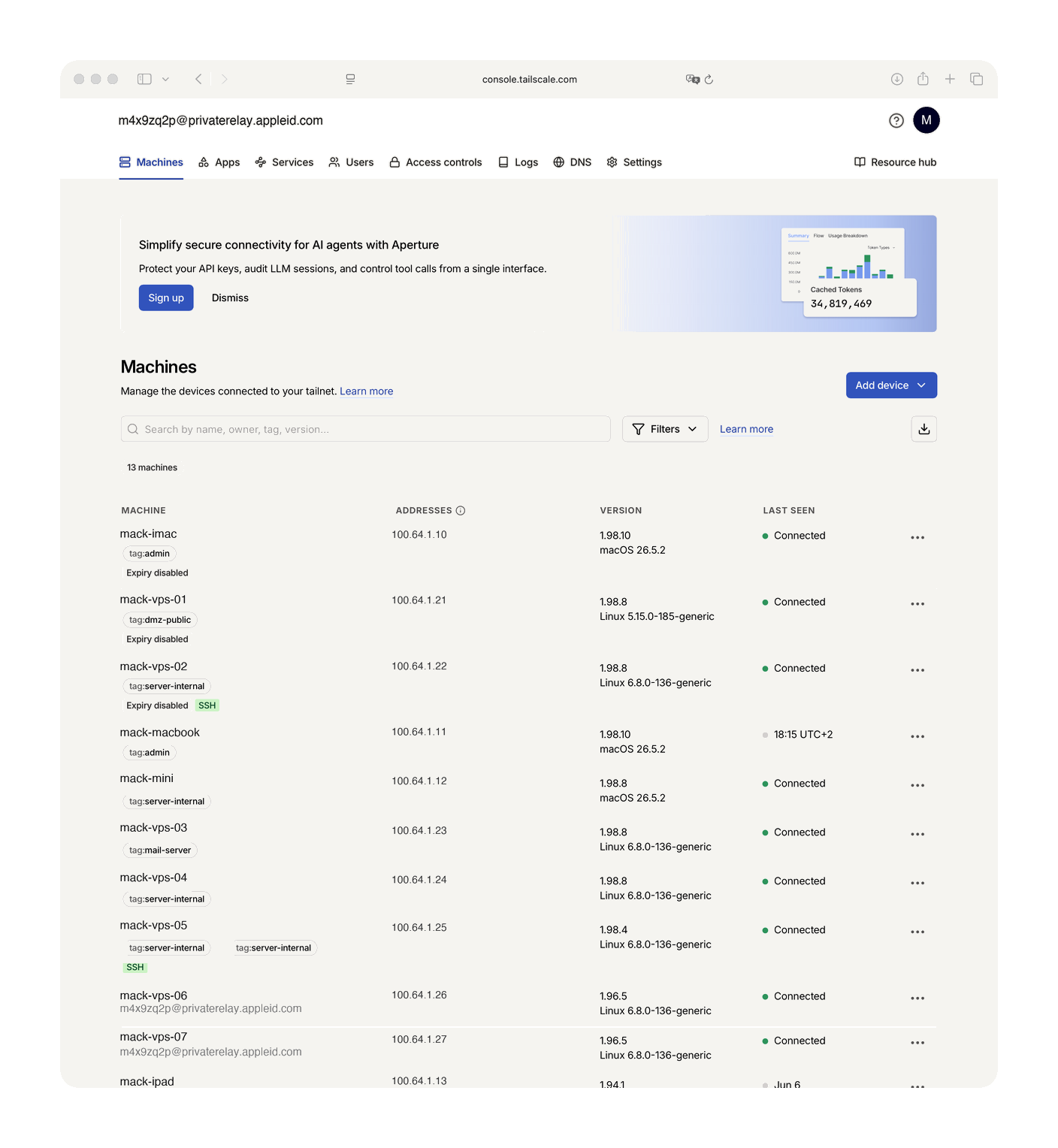Click address 100.64.1.22 of mack-vps-02
This screenshot has width=1058, height=1148.
[x=419, y=666]
